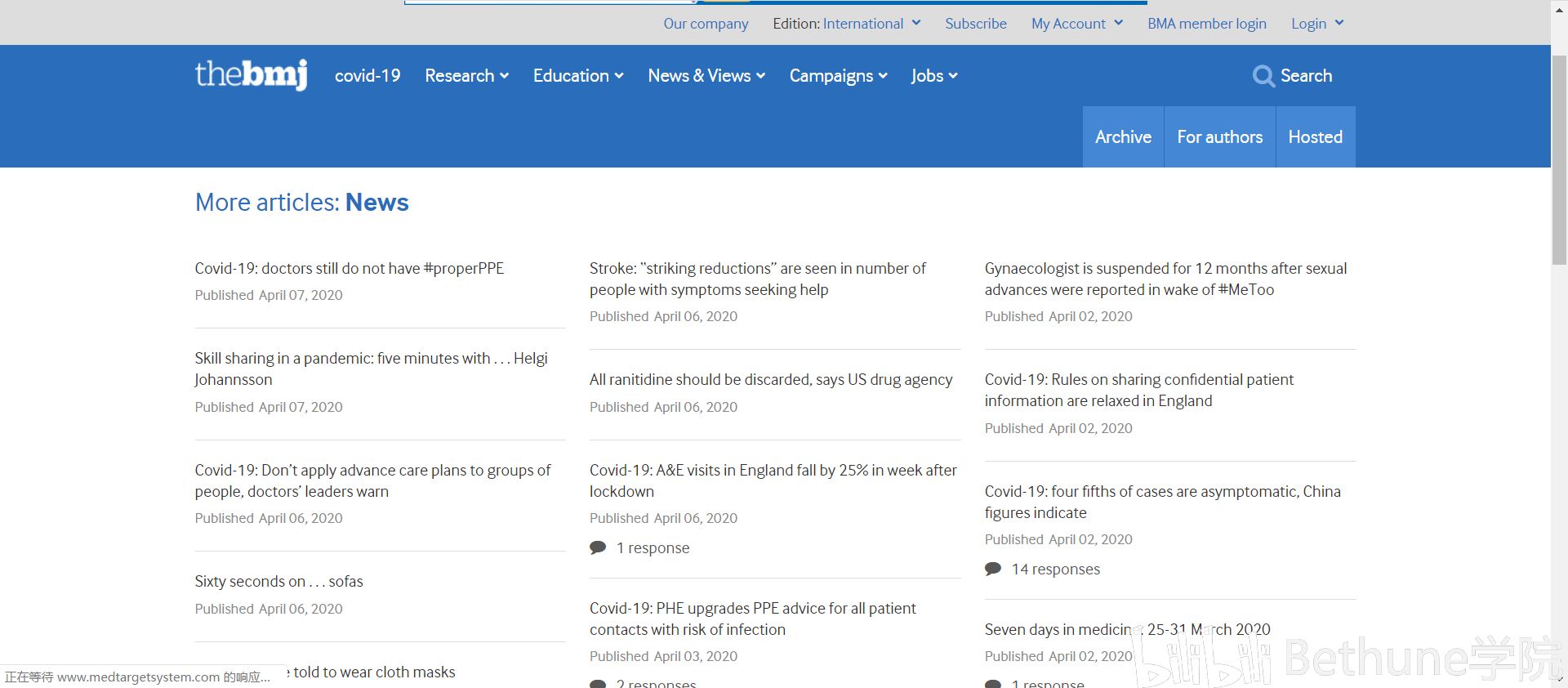Image resolution: width=1568 pixels, height=688 pixels.
Task: Open the BMJ member login link
Action: 1206,24
